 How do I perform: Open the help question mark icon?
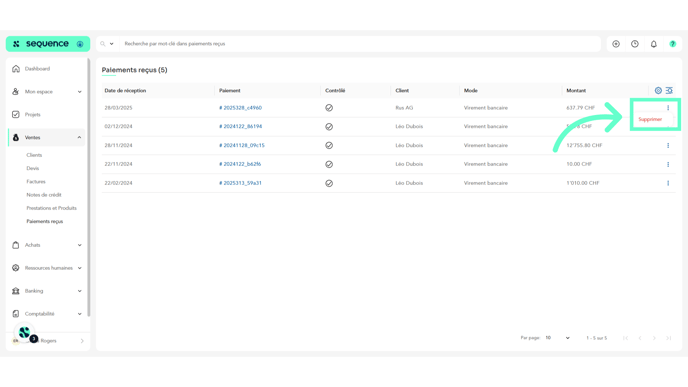coord(673,44)
